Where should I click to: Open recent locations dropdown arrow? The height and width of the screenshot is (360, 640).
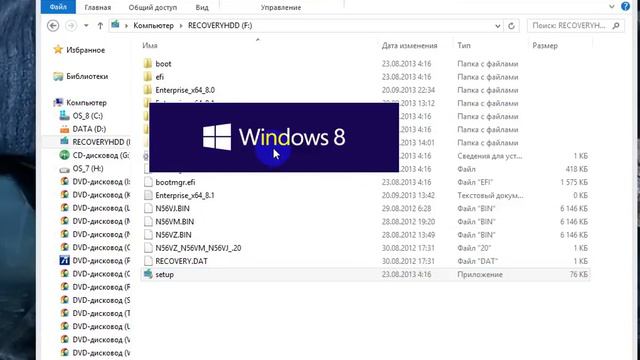click(86, 26)
